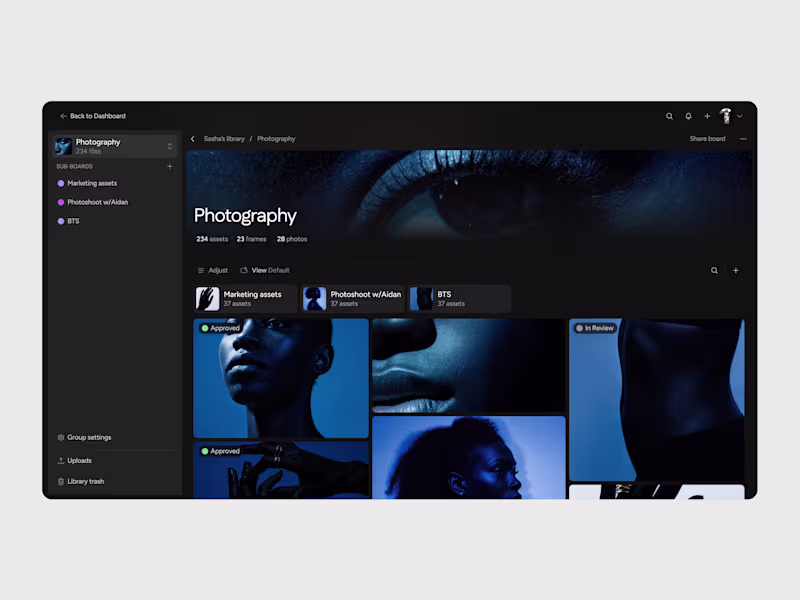Open the View Default dropdown
The height and width of the screenshot is (600, 800).
click(x=265, y=270)
